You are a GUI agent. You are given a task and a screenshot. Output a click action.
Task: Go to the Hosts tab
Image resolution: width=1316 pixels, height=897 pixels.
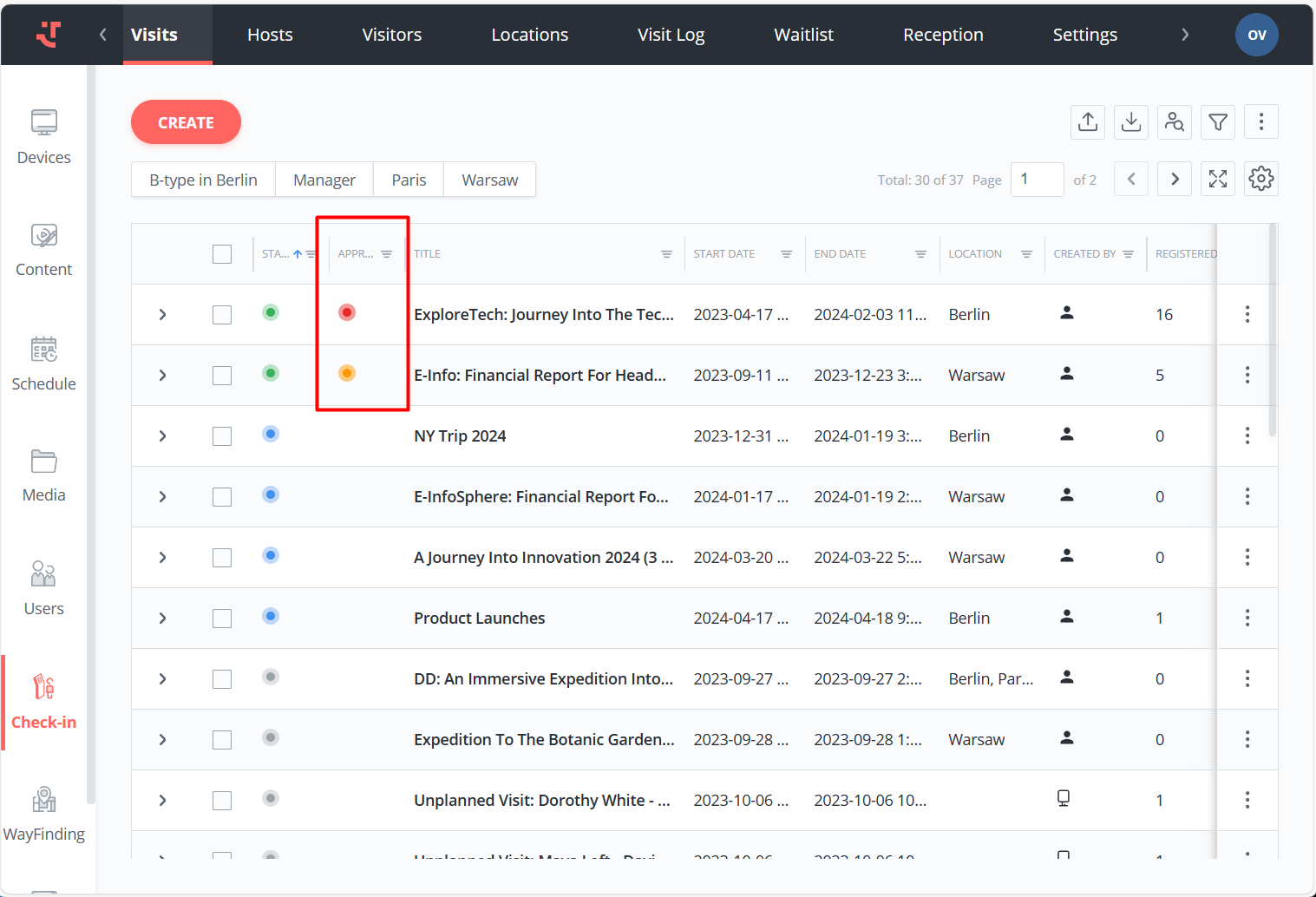tap(270, 35)
